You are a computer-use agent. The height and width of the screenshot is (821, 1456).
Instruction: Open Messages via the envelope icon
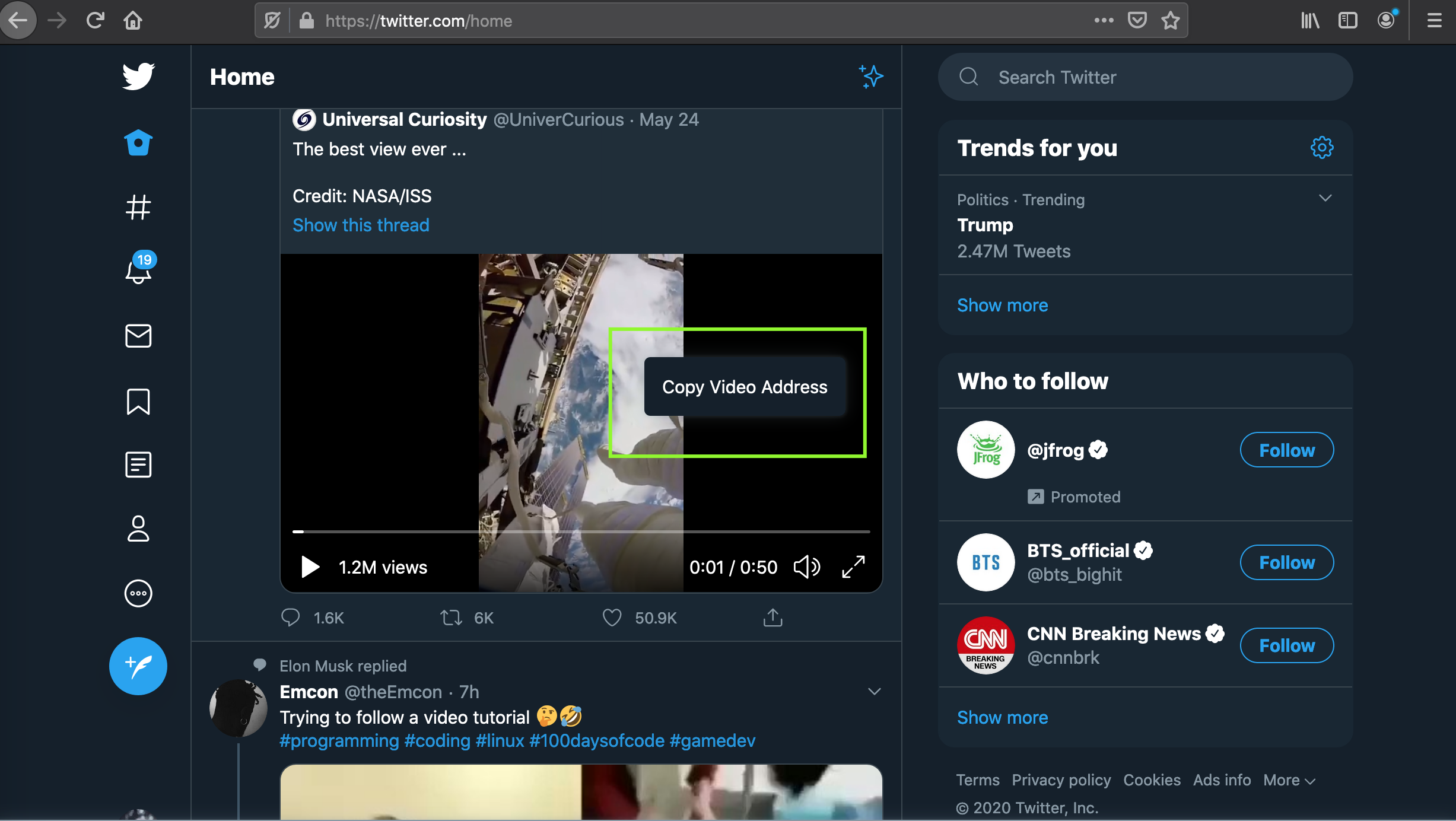(x=138, y=336)
